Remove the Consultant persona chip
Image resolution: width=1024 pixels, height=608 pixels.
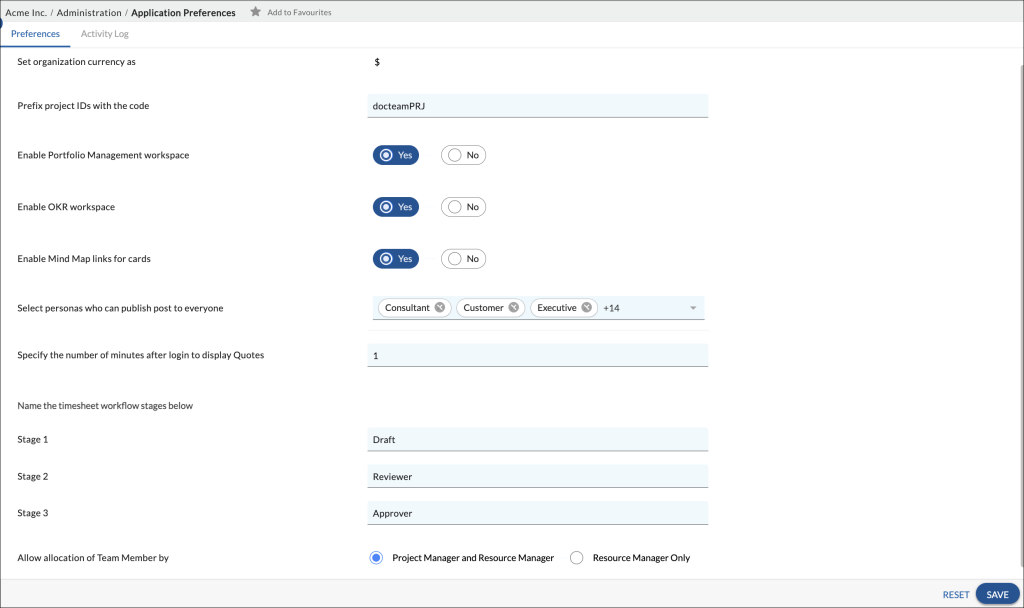(440, 307)
